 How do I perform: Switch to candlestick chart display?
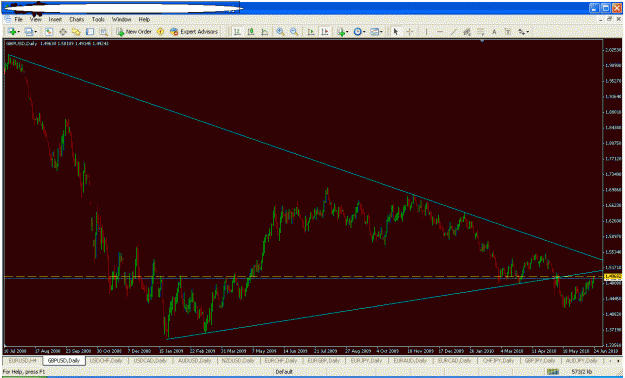pyautogui.click(x=251, y=32)
